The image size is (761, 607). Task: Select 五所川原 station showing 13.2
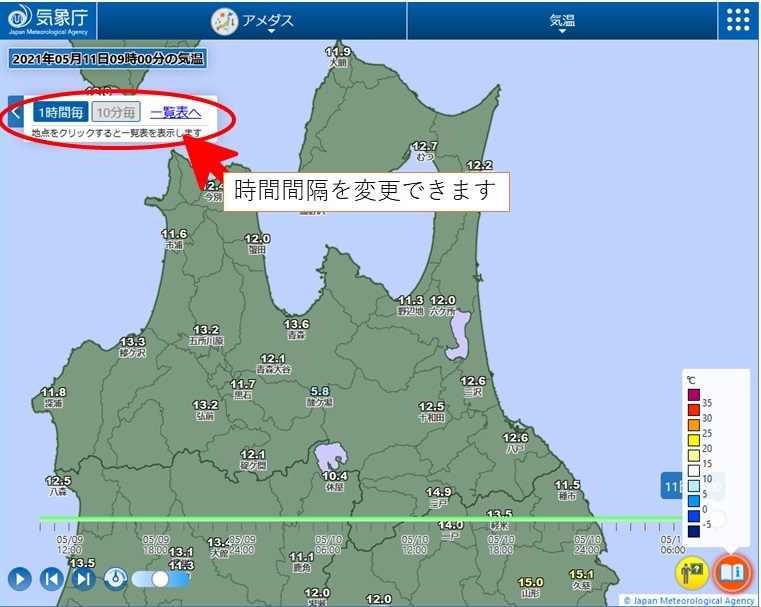click(x=206, y=335)
